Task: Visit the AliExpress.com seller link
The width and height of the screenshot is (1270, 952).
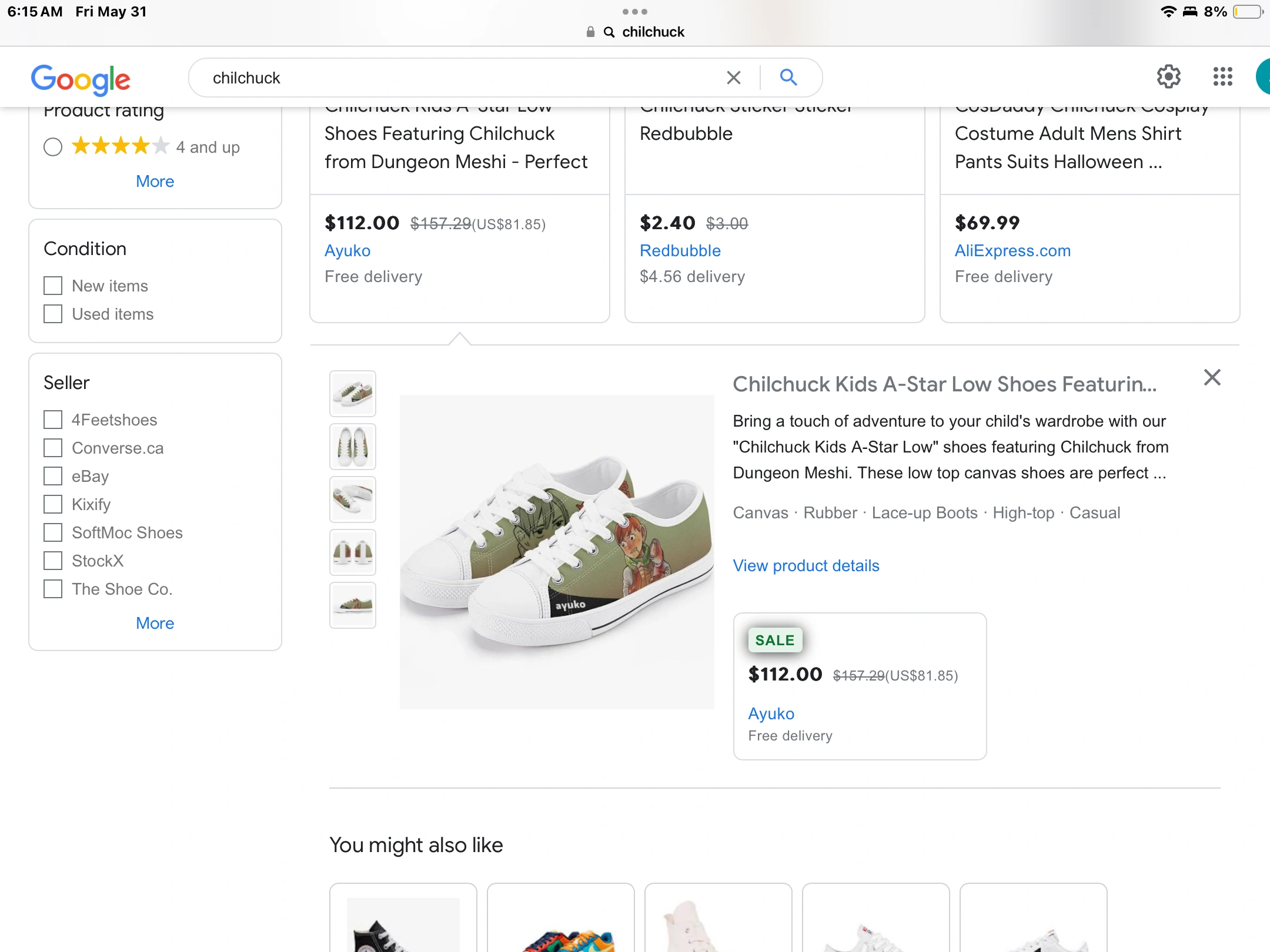Action: [1012, 251]
